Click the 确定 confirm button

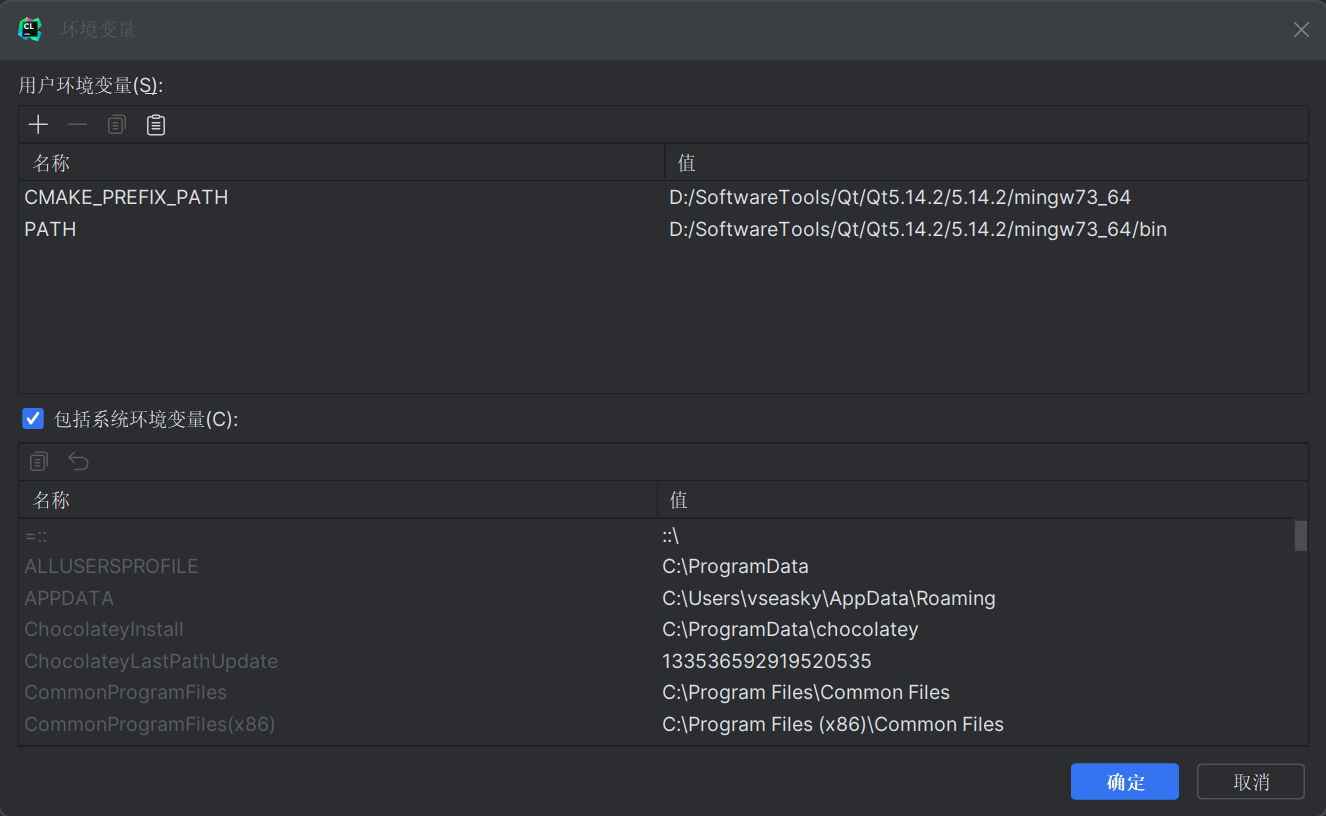pyautogui.click(x=1124, y=782)
